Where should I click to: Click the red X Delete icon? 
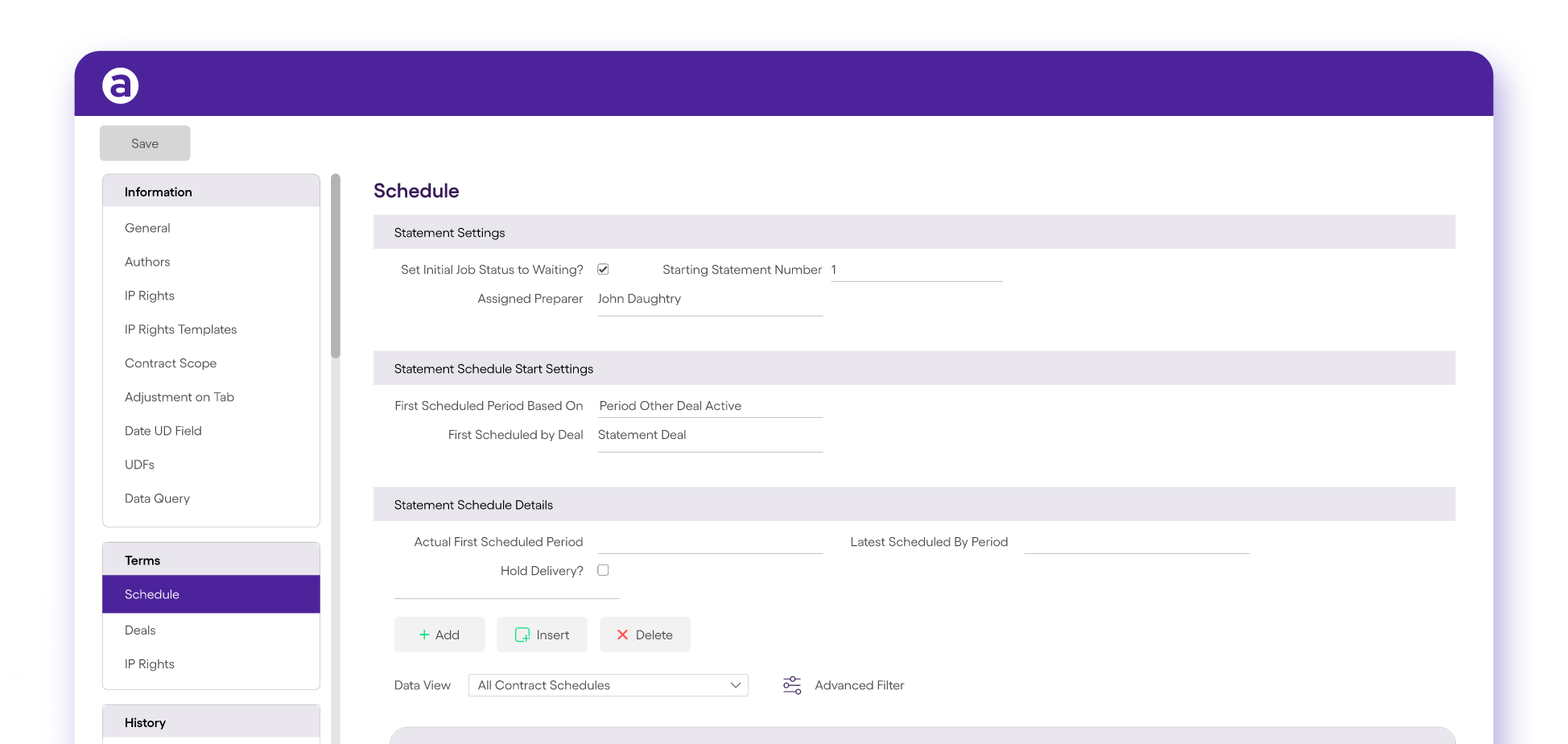[622, 635]
